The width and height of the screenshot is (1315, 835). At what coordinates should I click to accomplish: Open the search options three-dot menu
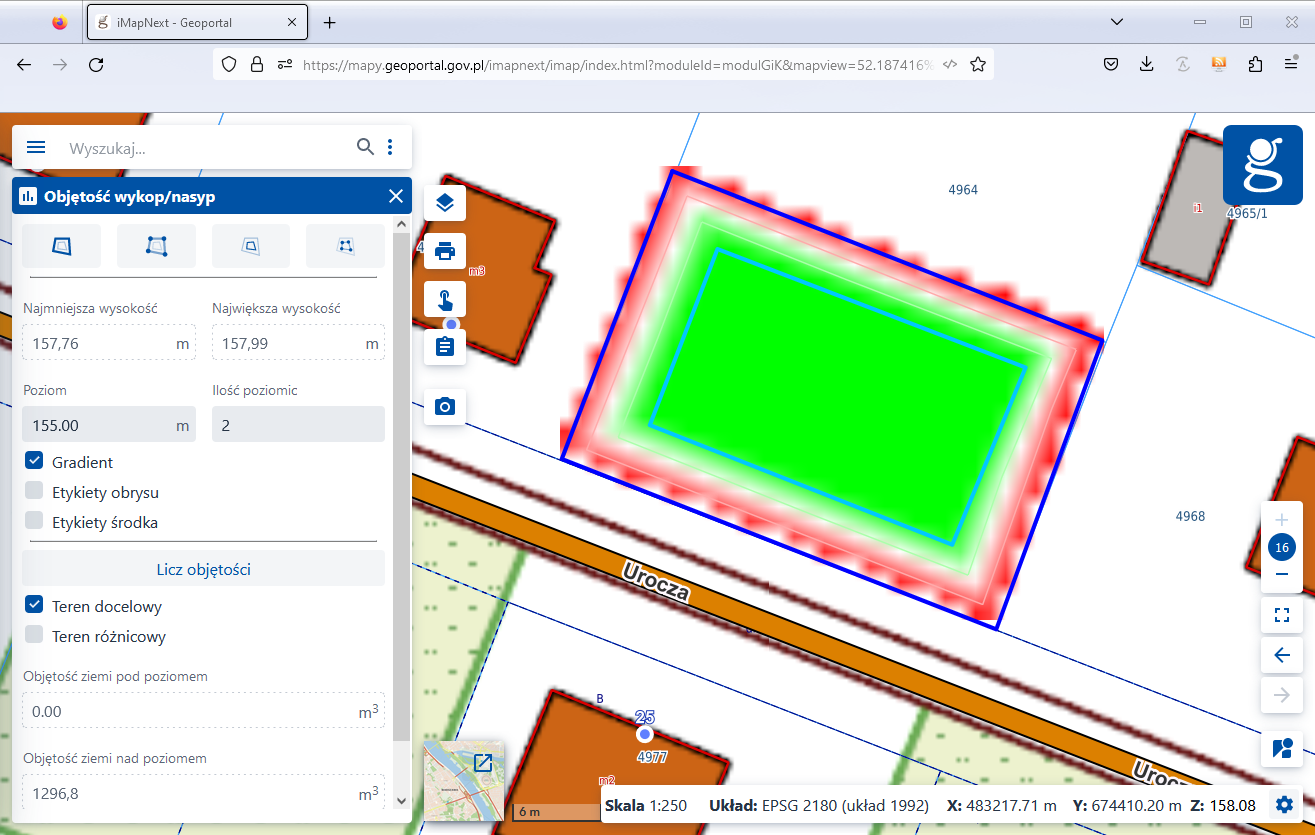[390, 147]
